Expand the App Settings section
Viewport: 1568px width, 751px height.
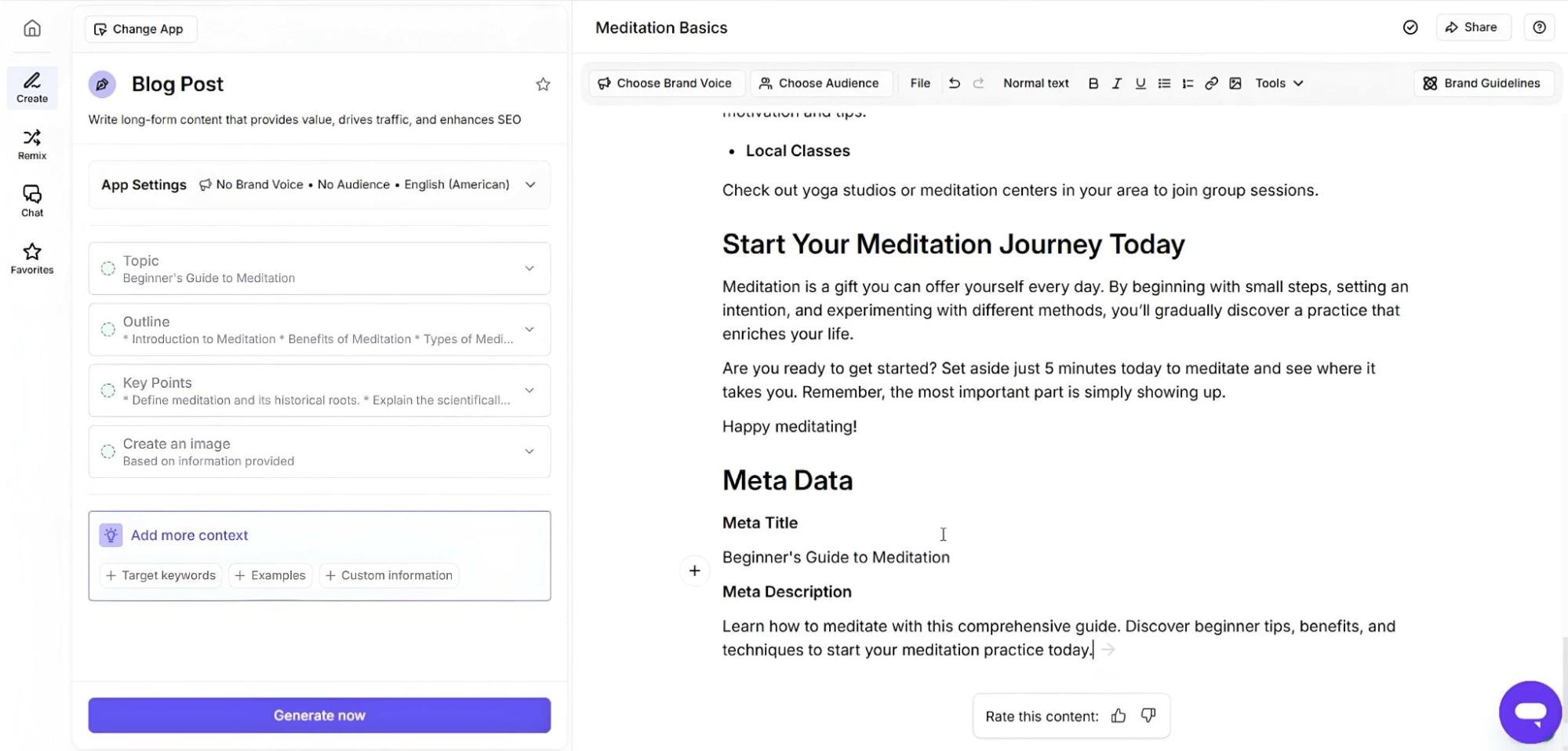point(530,184)
